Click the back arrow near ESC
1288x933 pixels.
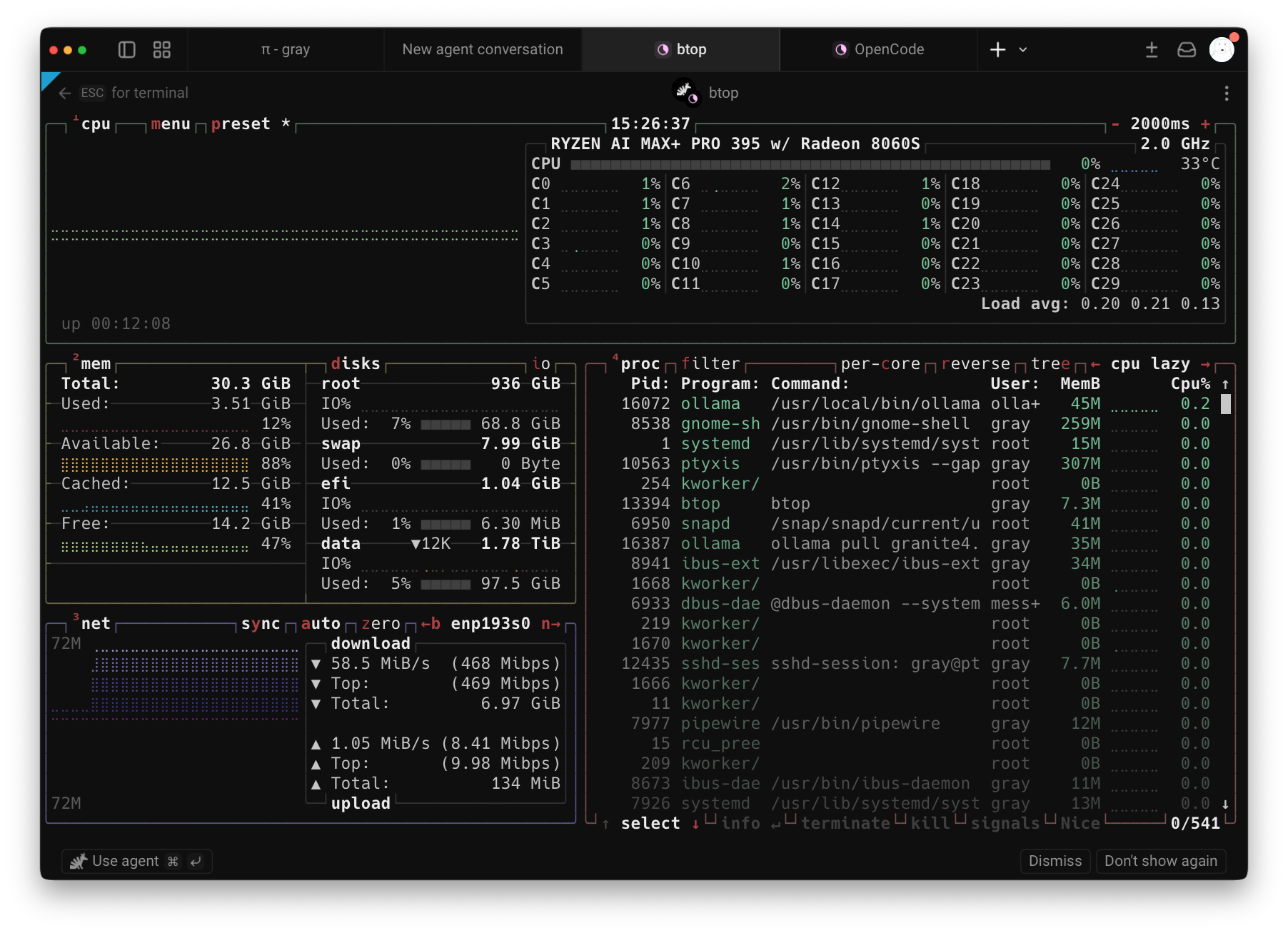pyautogui.click(x=65, y=94)
